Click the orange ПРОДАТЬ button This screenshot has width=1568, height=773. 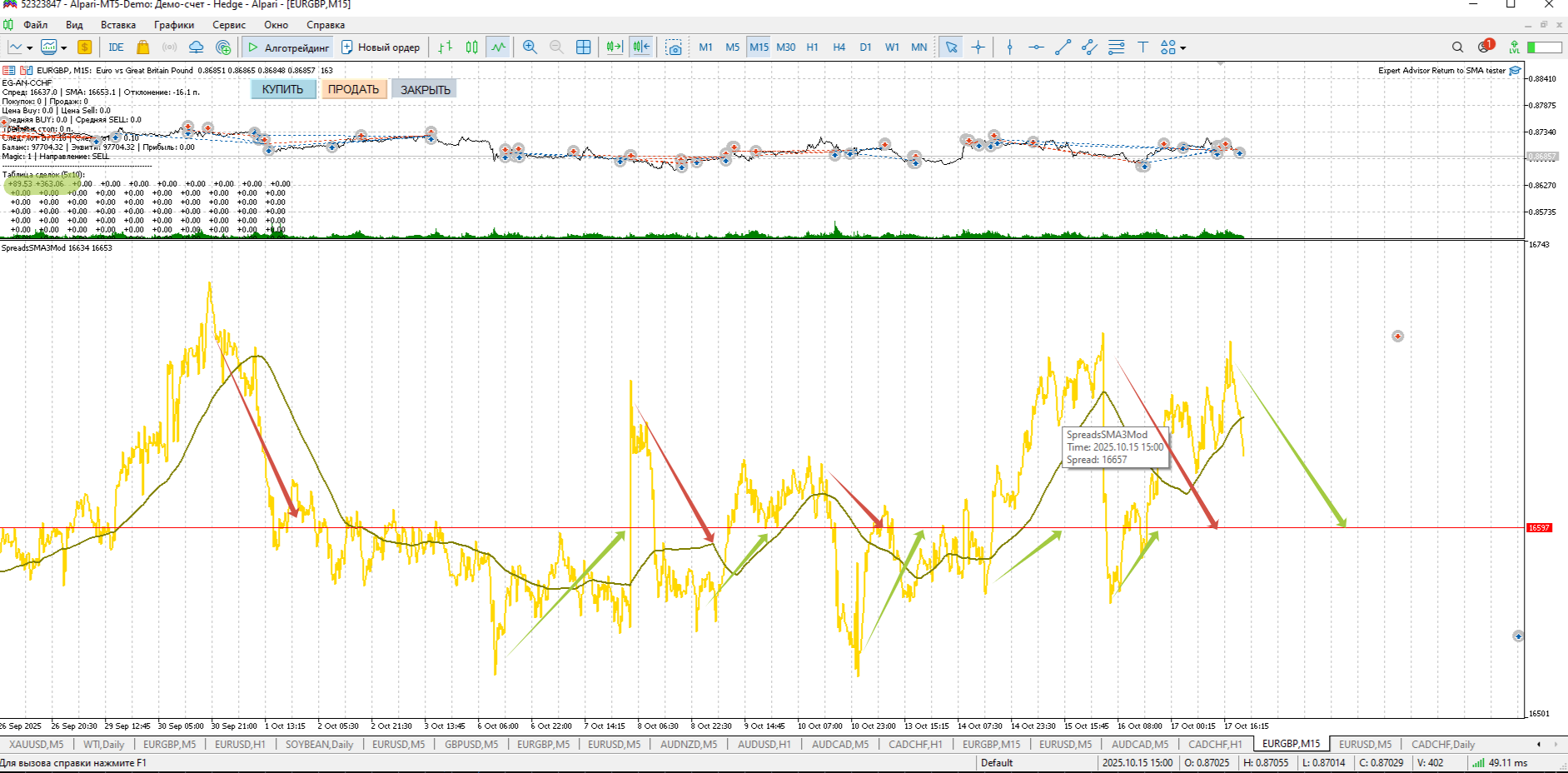pos(353,89)
